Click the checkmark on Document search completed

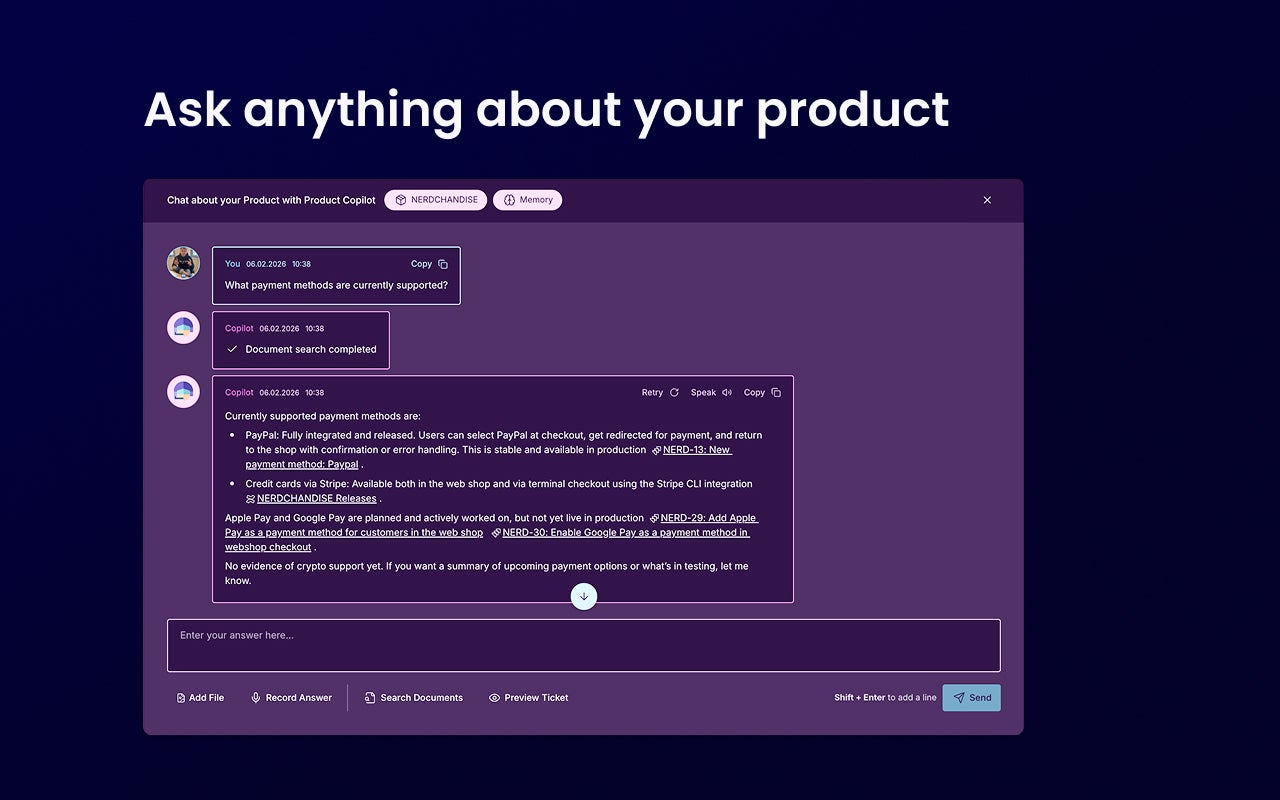232,350
